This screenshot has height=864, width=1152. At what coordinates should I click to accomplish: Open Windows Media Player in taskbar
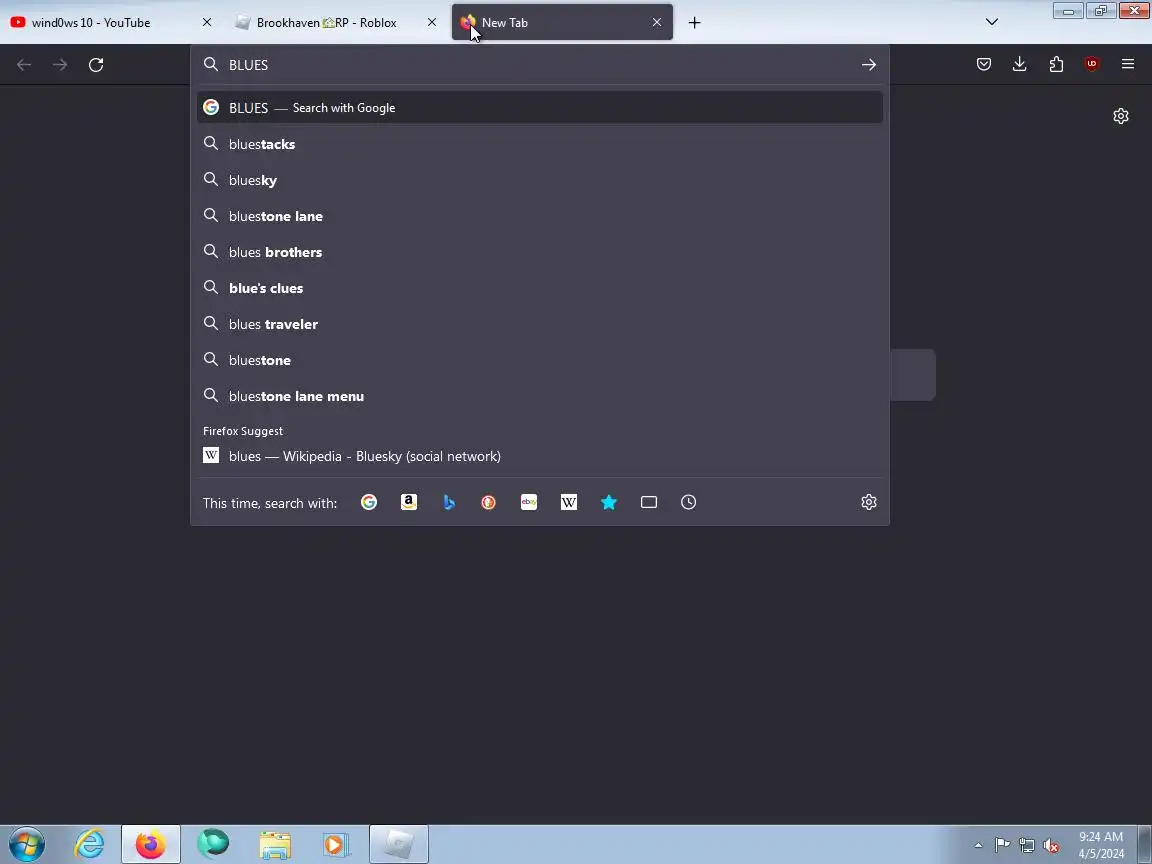coord(336,844)
